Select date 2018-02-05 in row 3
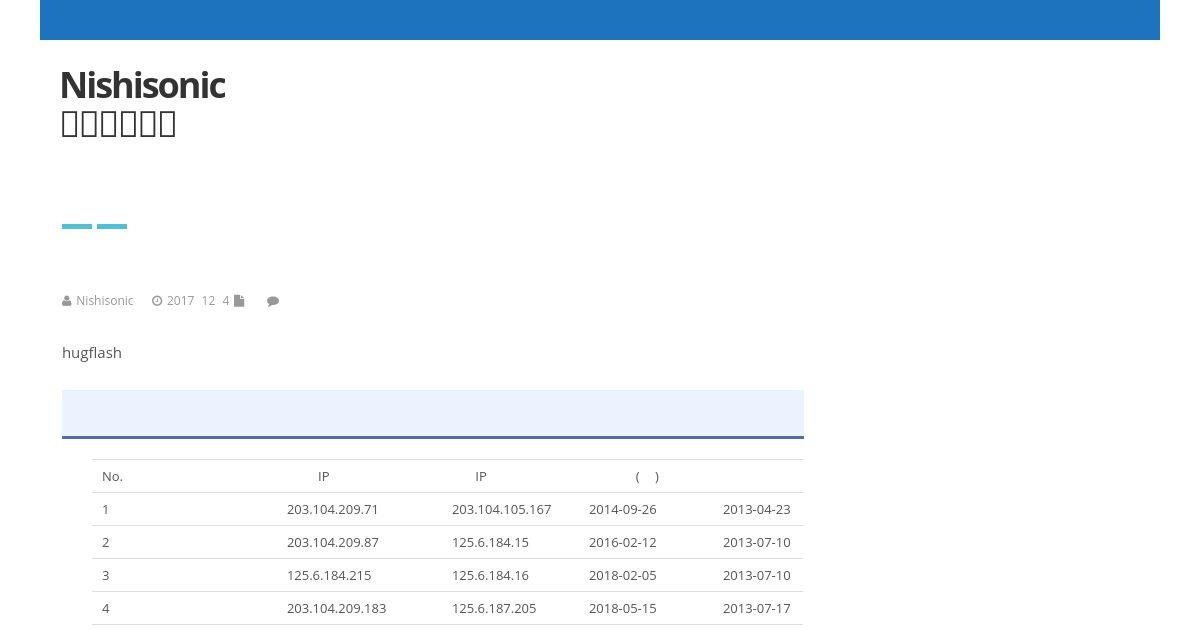Image resolution: width=1200 pixels, height=630 pixels. point(623,576)
